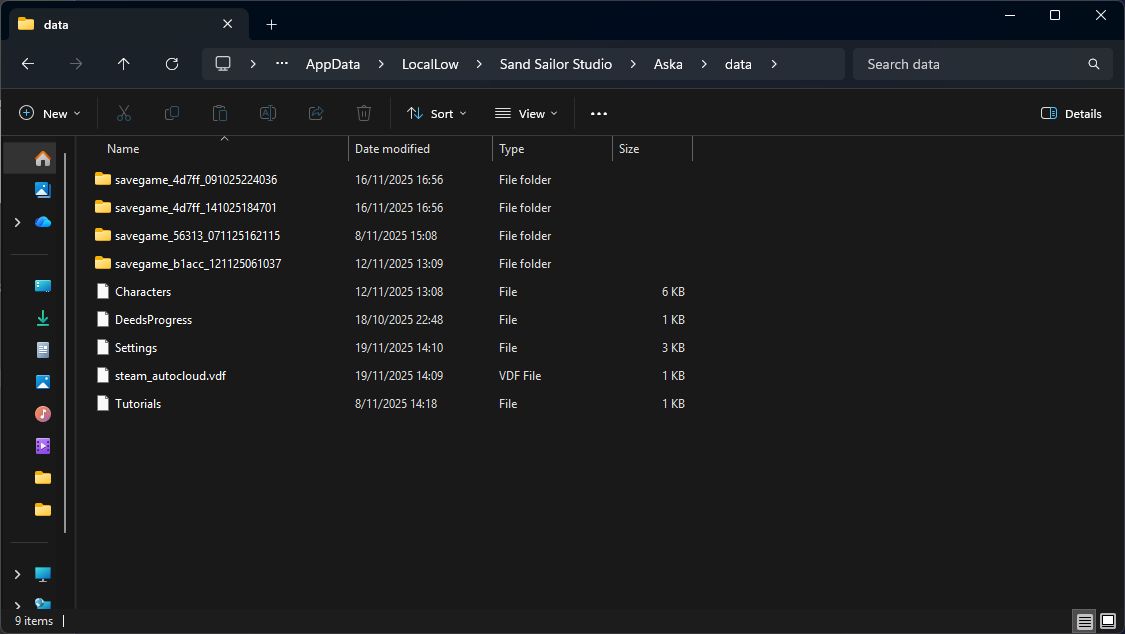1125x634 pixels.
Task: Switch to large thumbnails view in status bar
Action: pos(1107,621)
